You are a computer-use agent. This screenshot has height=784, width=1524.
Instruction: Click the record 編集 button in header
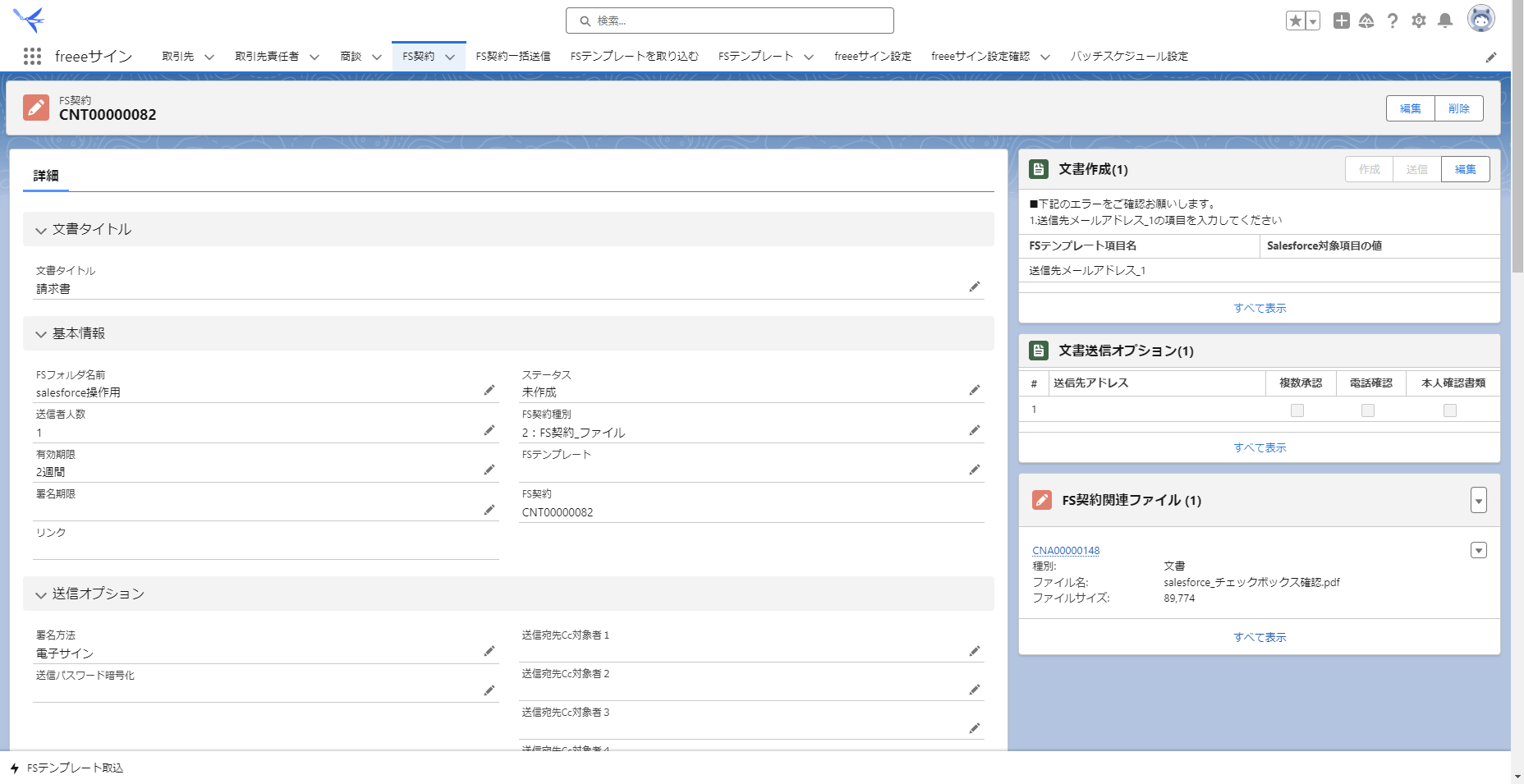click(1411, 108)
